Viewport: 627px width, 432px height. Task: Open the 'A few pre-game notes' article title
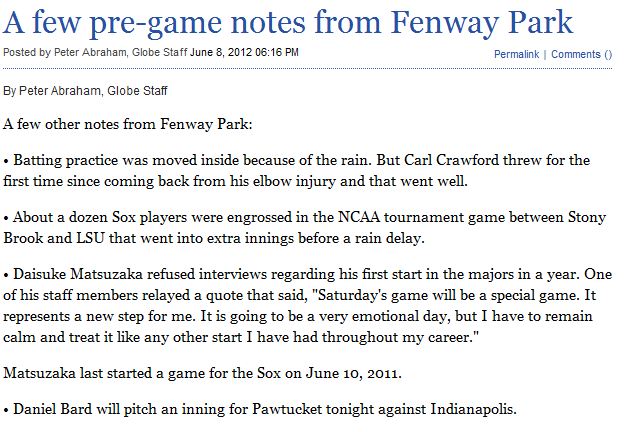pos(288,23)
